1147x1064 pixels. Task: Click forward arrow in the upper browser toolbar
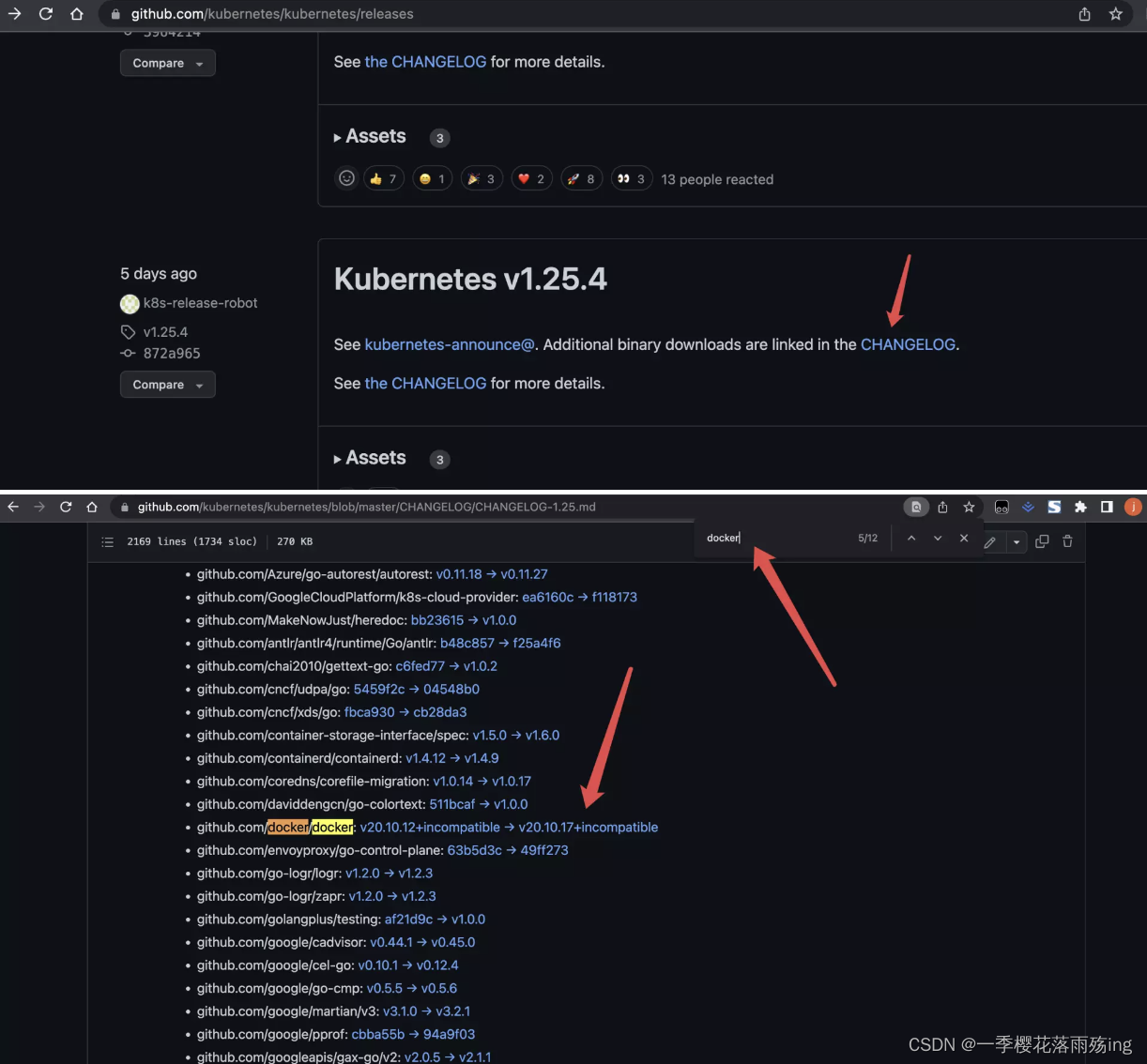14,14
